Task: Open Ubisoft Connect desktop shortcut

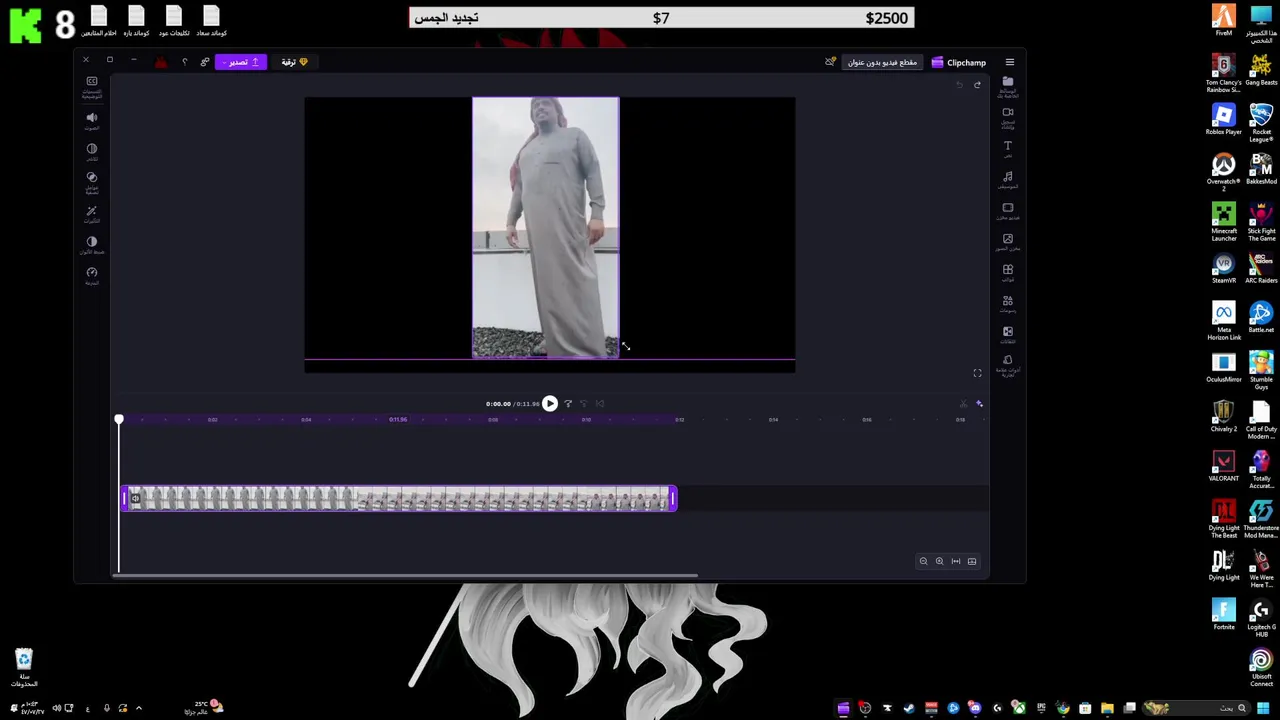Action: click(1260, 668)
